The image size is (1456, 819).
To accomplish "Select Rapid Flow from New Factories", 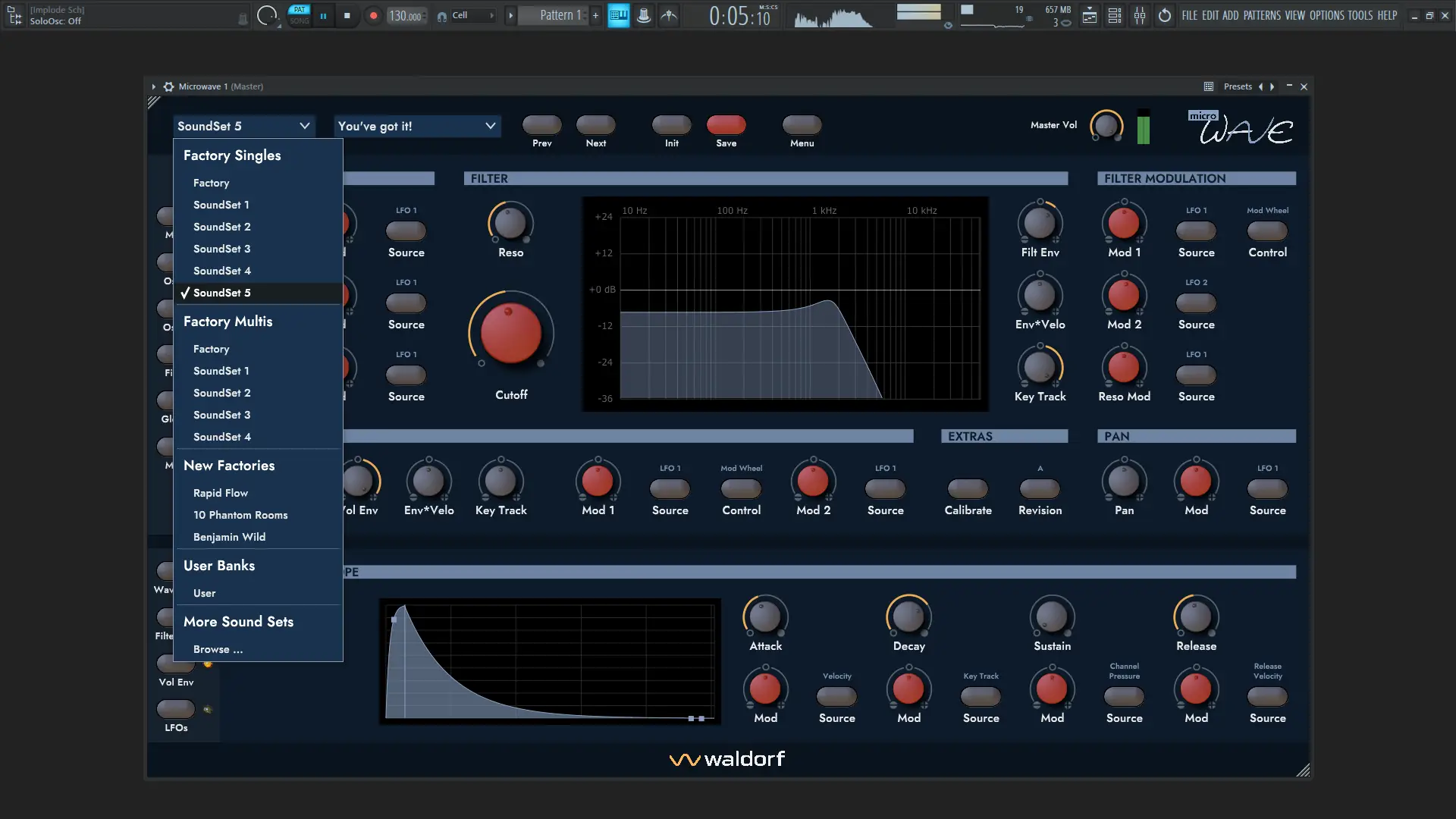I will 220,493.
